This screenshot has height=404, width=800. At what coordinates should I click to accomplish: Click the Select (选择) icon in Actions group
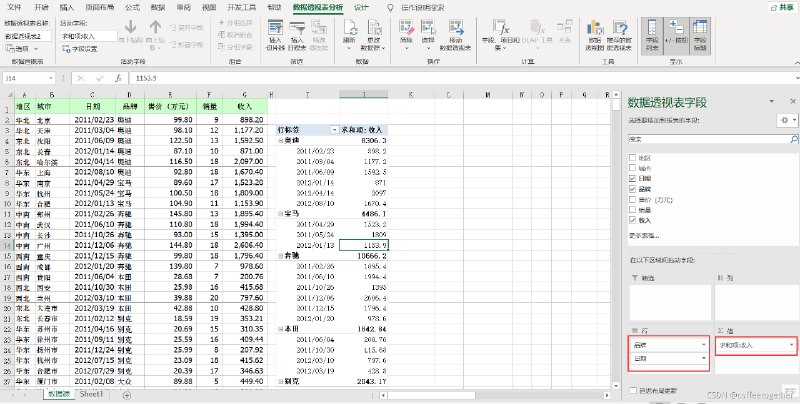click(x=428, y=35)
